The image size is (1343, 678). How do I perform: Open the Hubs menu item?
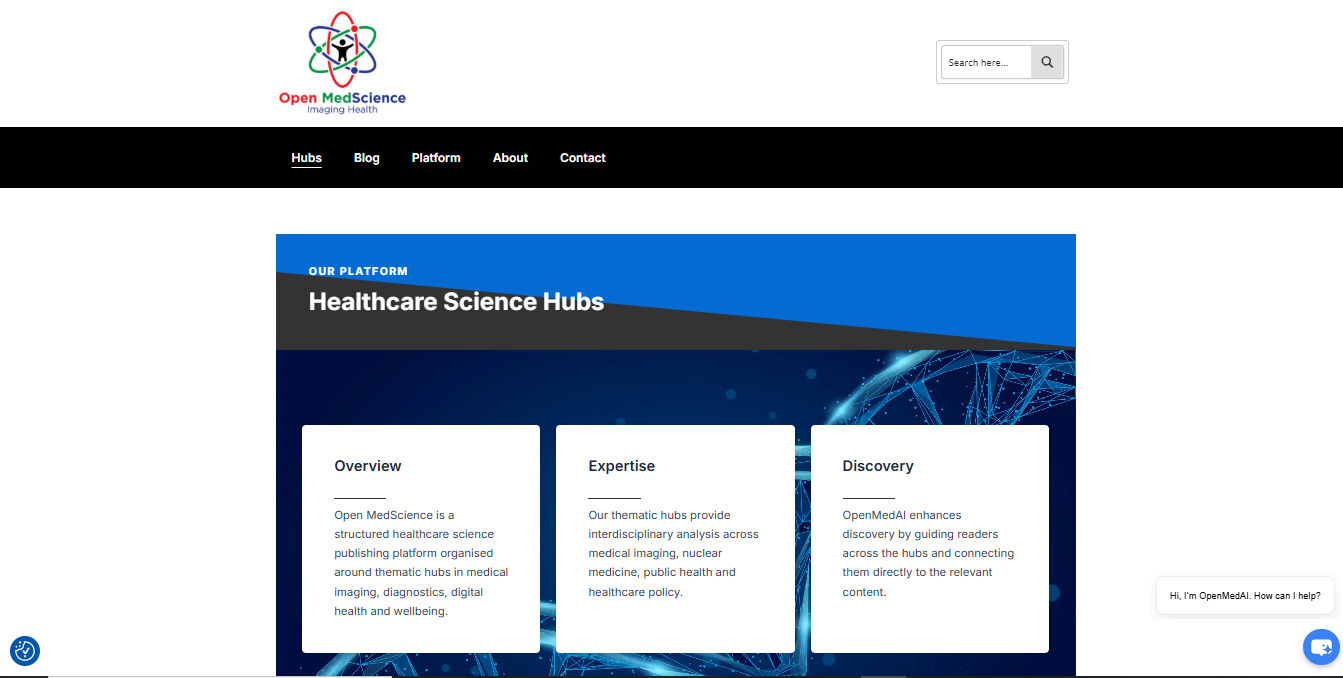coord(307,158)
